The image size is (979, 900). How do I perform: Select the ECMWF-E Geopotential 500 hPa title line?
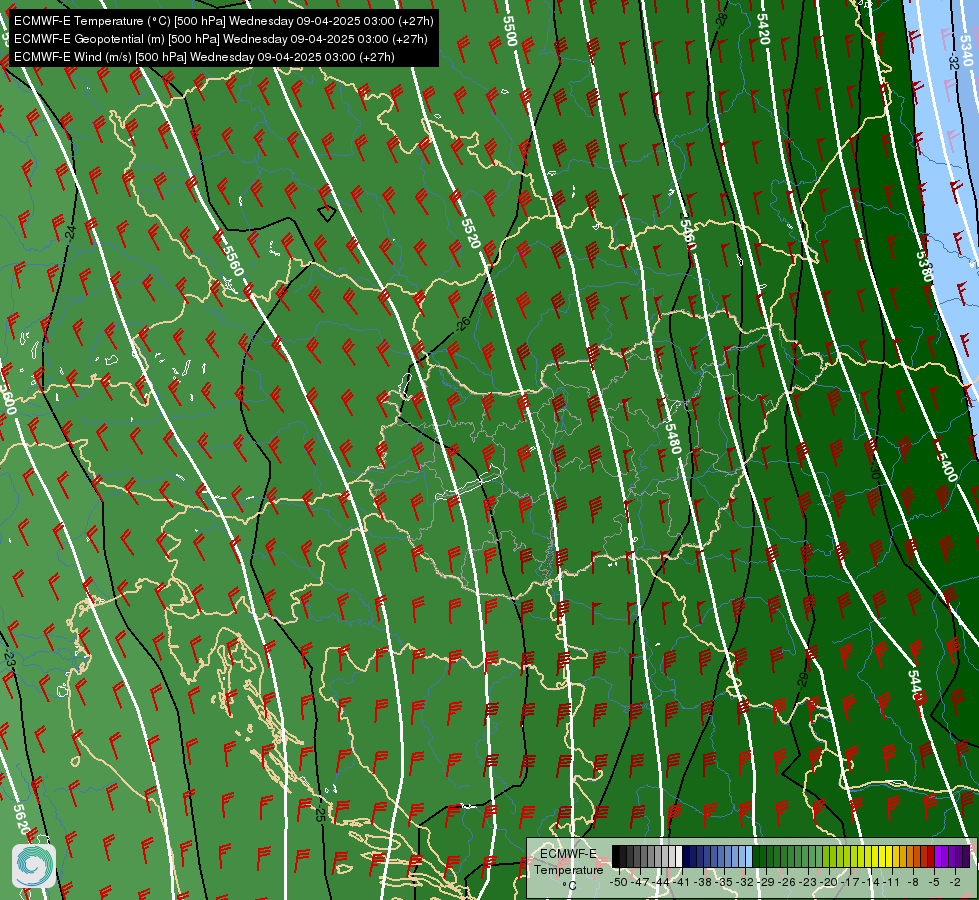(220, 39)
